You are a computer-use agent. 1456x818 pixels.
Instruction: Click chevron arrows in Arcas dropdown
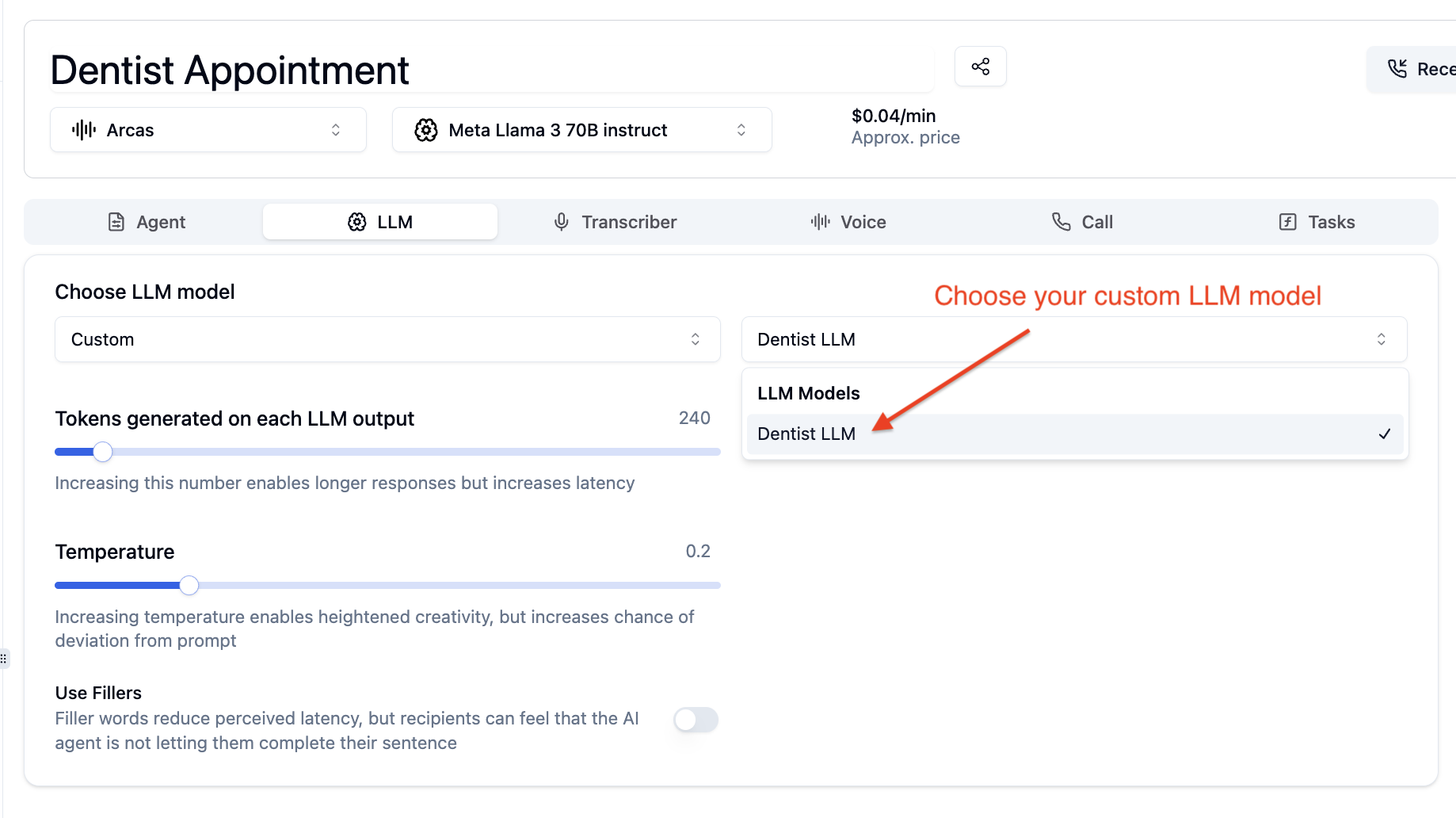(x=336, y=130)
